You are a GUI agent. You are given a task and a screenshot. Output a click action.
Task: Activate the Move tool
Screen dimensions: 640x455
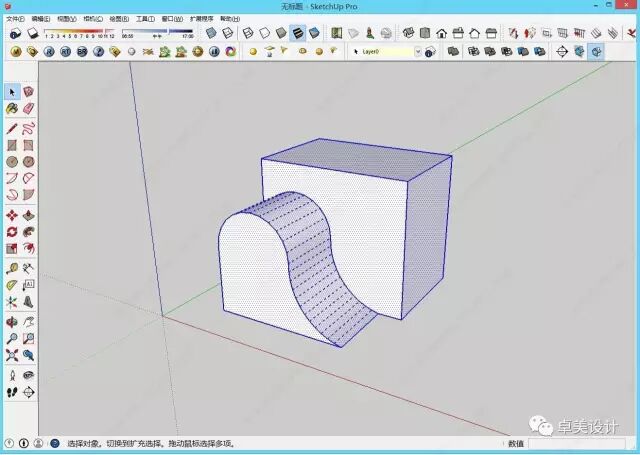click(12, 215)
